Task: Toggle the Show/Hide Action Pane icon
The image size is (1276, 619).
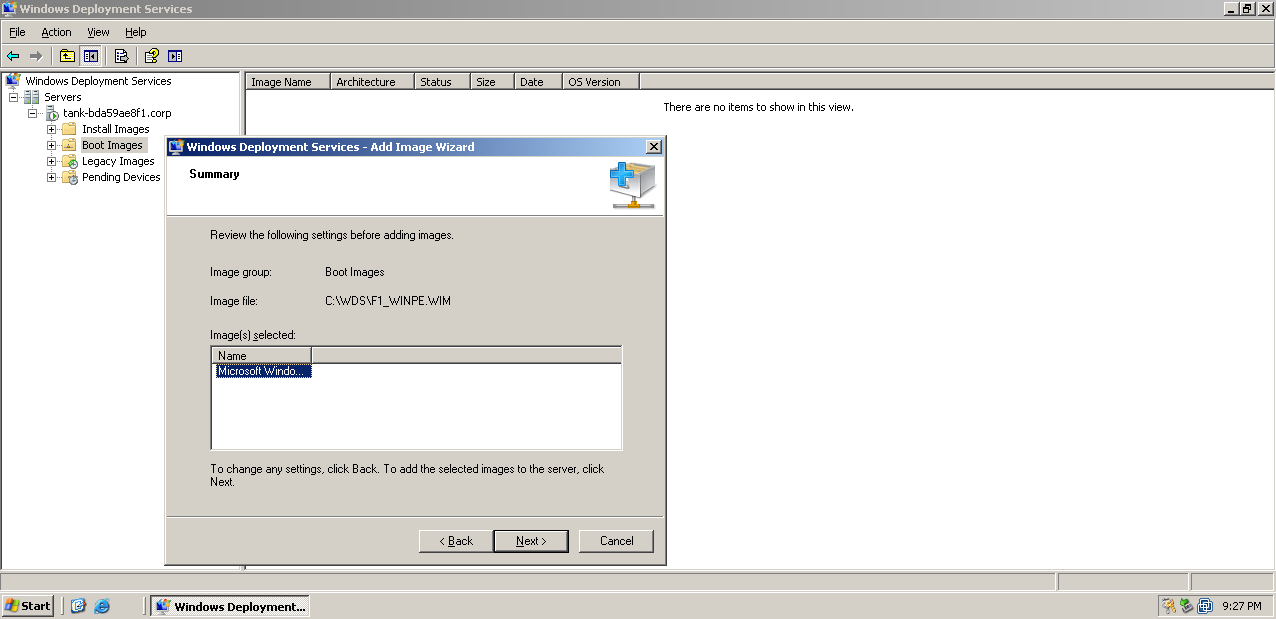Action: click(x=175, y=56)
